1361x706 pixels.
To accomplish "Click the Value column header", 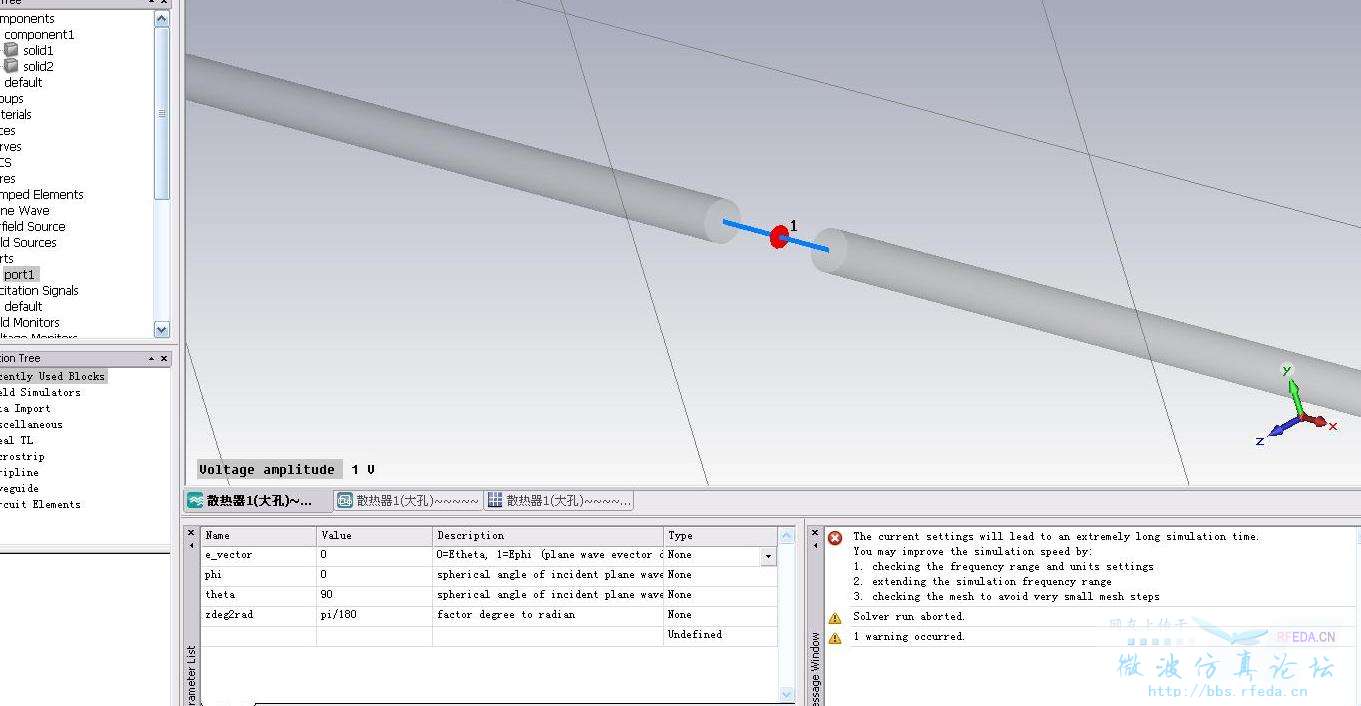I will click(375, 536).
